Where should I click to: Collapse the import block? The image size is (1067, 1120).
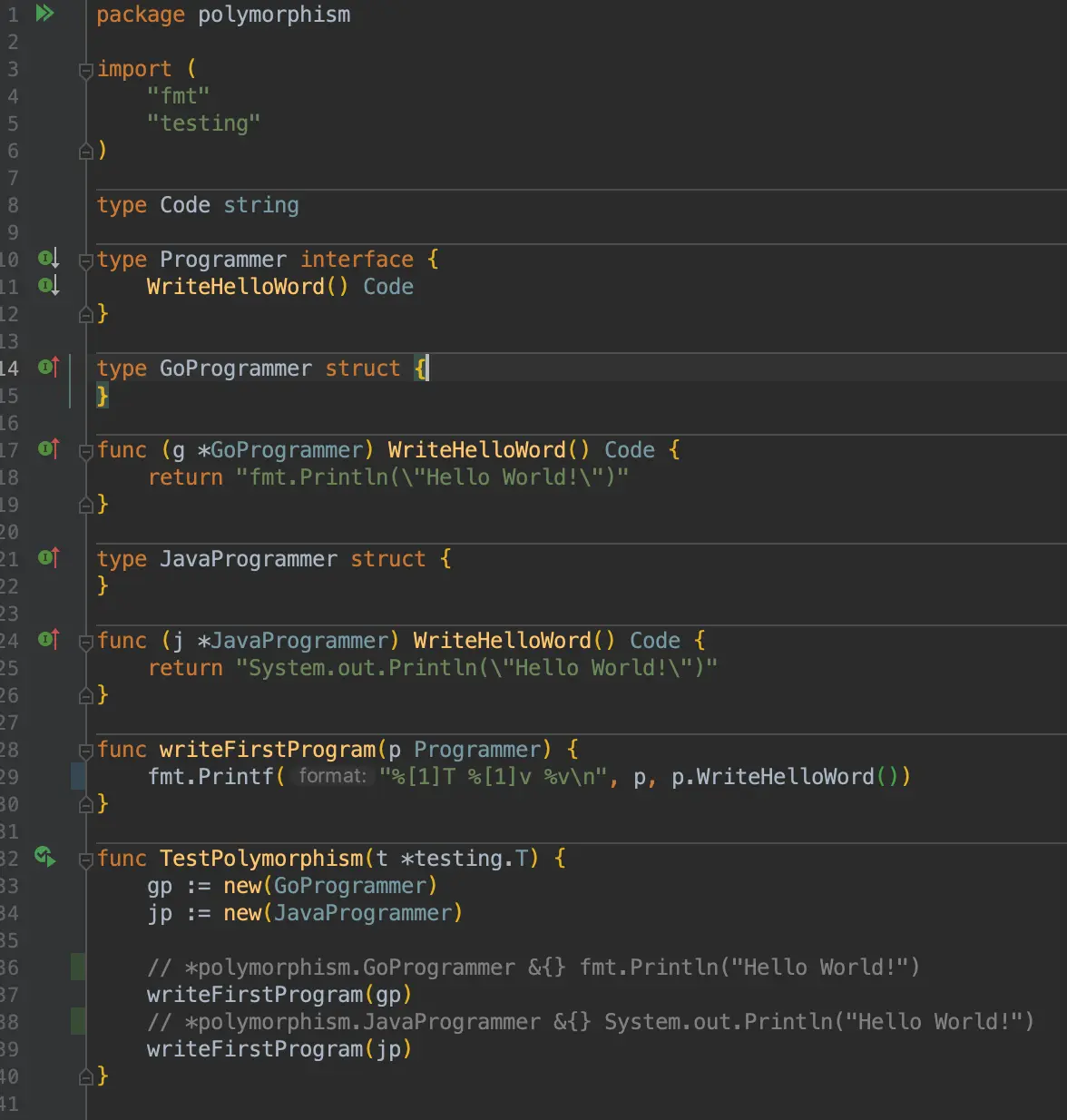(x=84, y=70)
